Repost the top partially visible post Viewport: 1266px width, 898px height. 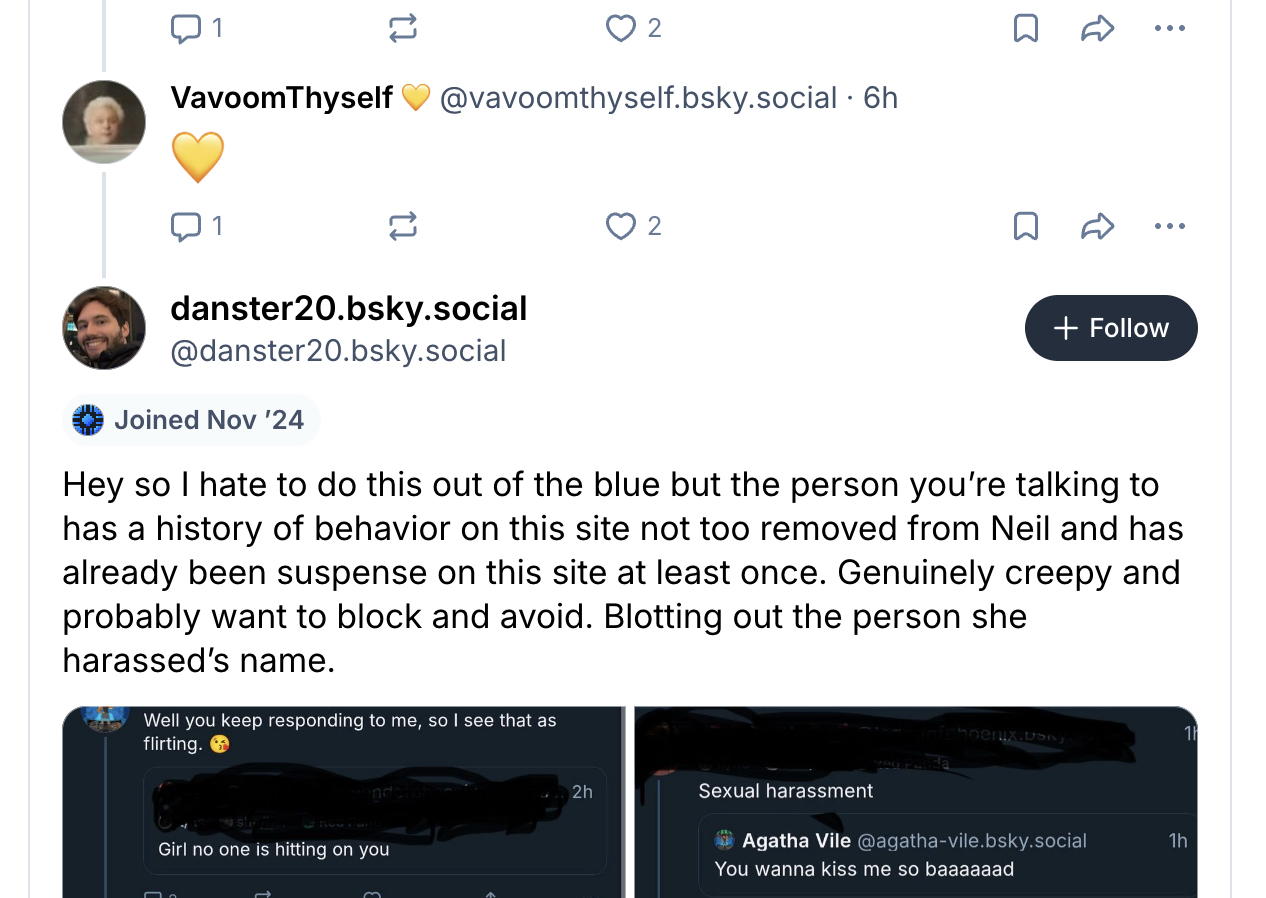pyautogui.click(x=402, y=29)
